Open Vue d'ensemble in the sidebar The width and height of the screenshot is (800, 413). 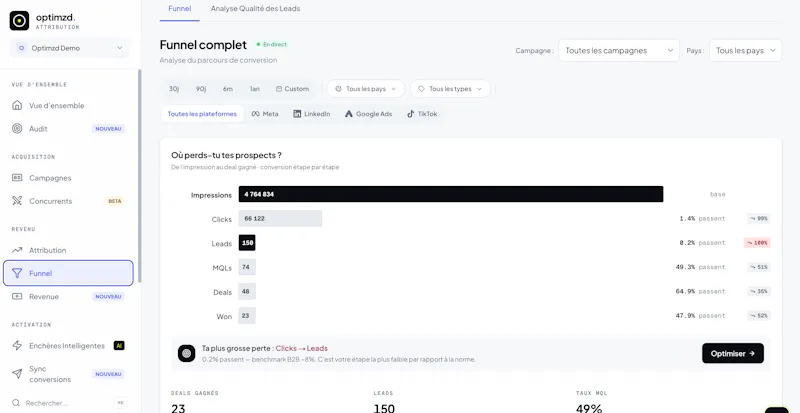tap(68, 106)
